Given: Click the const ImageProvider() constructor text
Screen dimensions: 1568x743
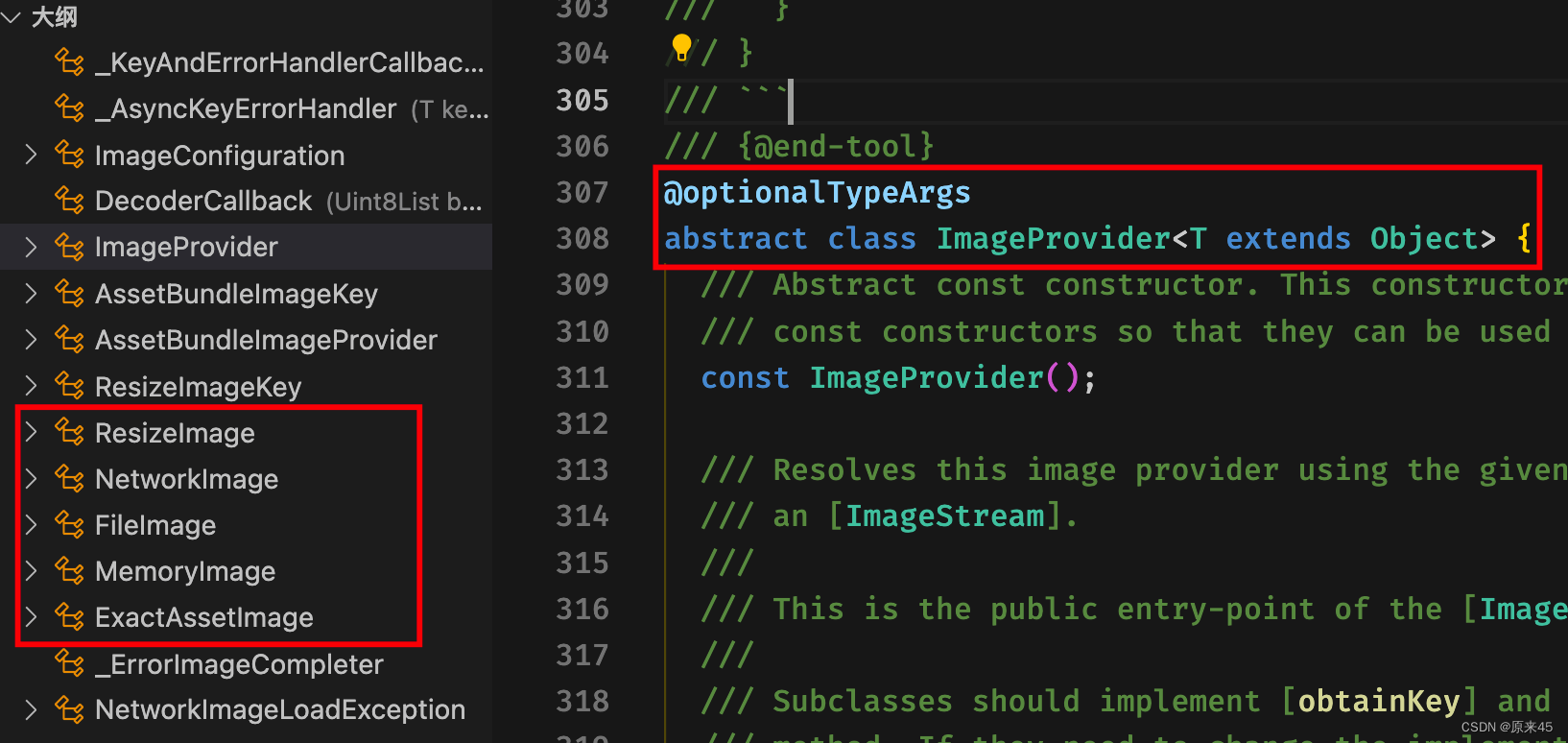Looking at the screenshot, I should pos(898,378).
